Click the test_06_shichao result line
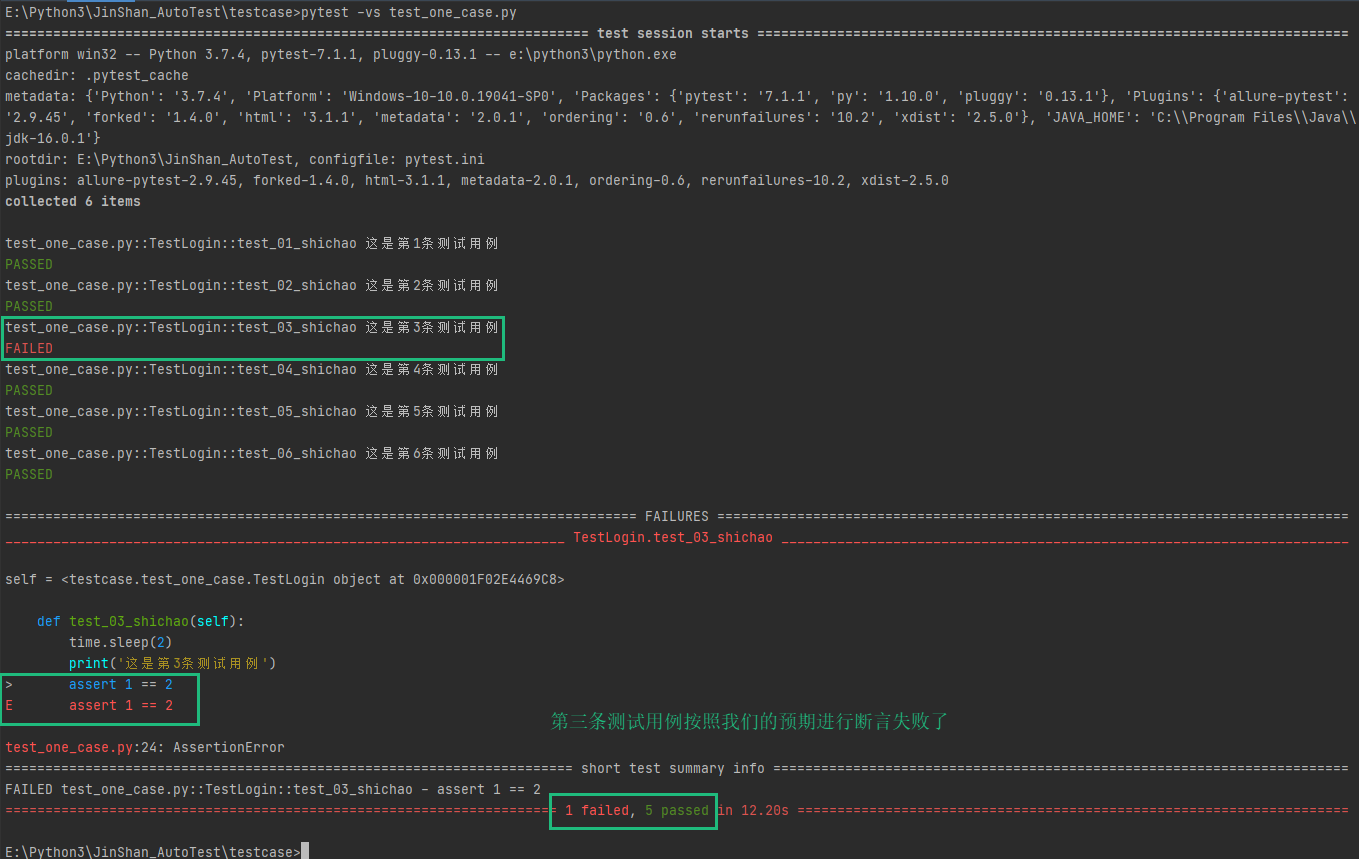The width and height of the screenshot is (1359, 859). coord(251,453)
